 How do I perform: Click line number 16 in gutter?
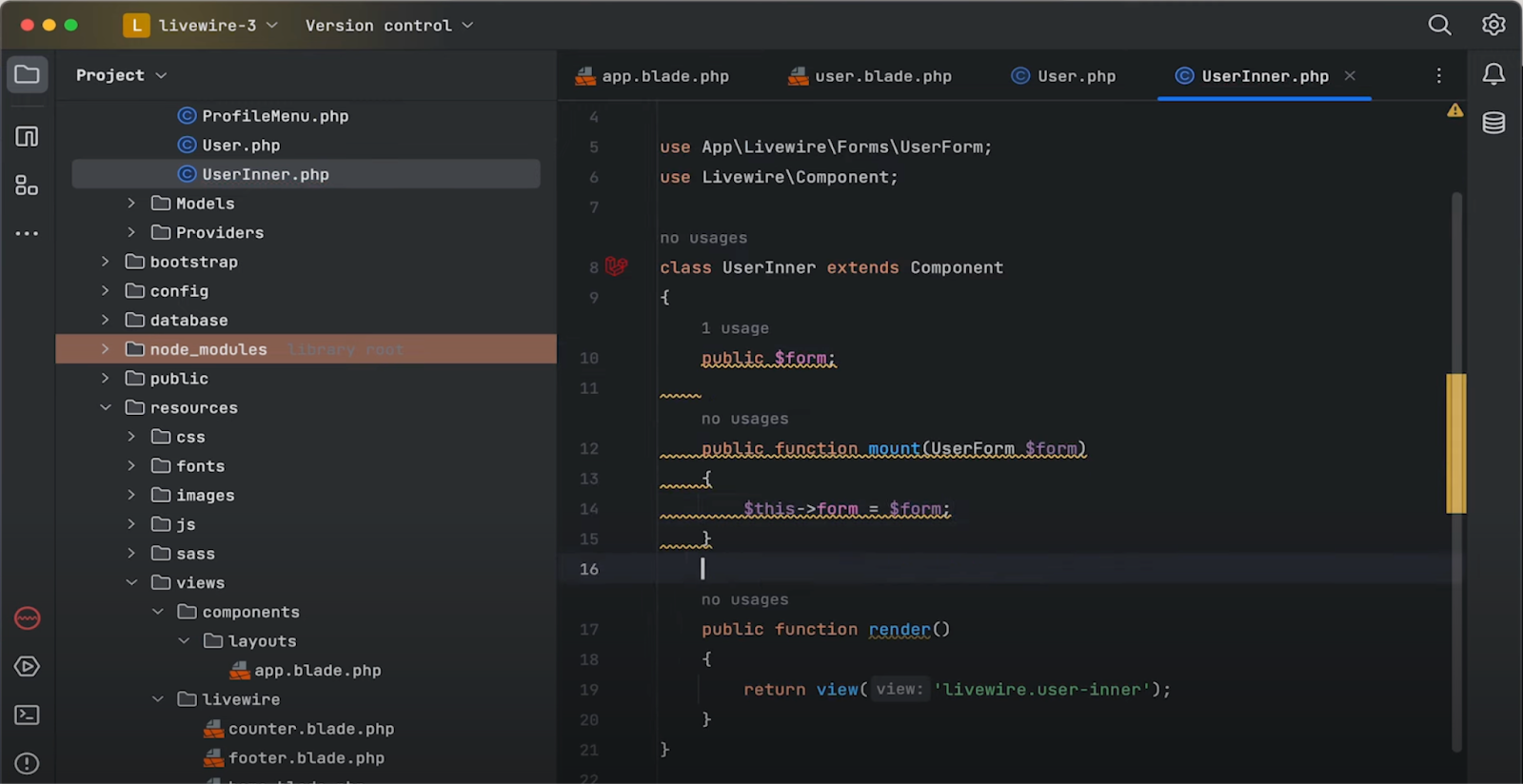pos(589,569)
